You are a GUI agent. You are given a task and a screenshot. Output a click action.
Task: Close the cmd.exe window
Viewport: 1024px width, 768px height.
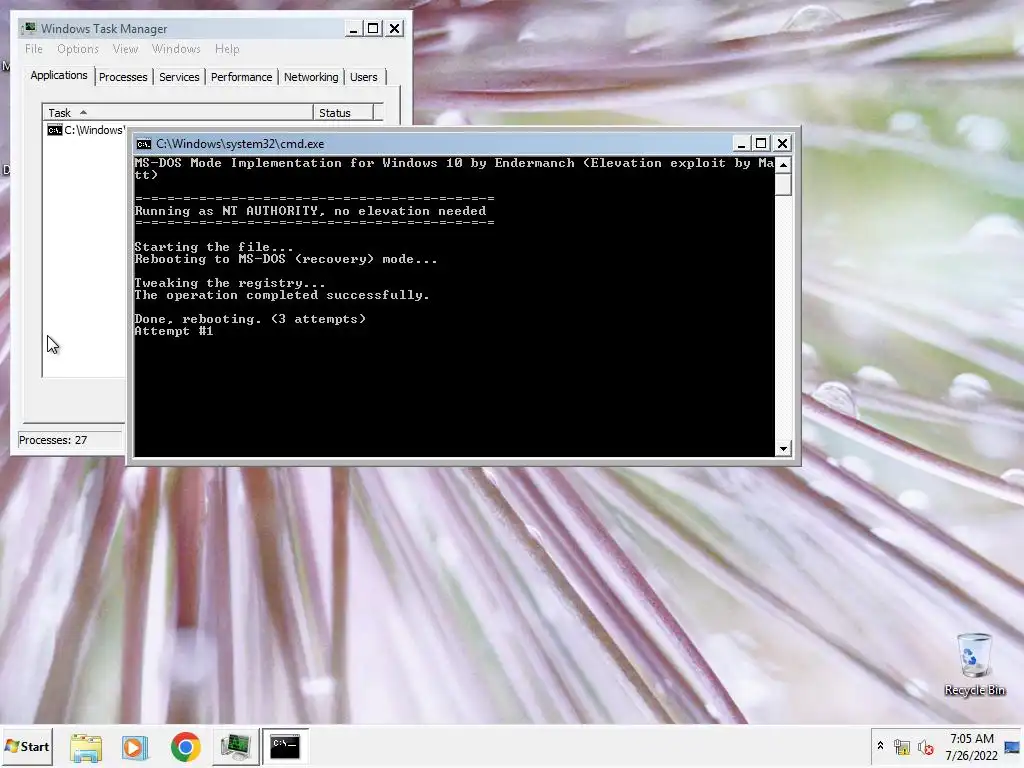click(x=782, y=143)
